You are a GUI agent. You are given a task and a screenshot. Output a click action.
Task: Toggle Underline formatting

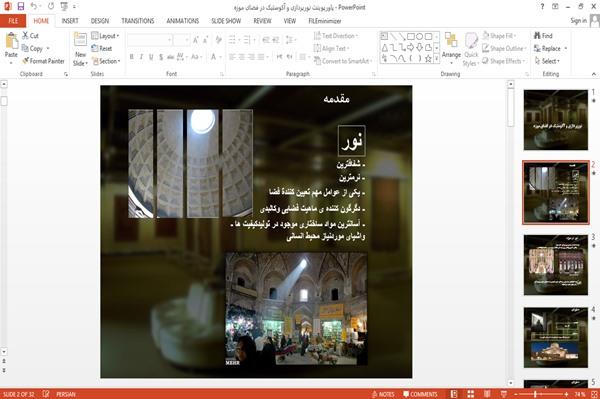click(151, 57)
